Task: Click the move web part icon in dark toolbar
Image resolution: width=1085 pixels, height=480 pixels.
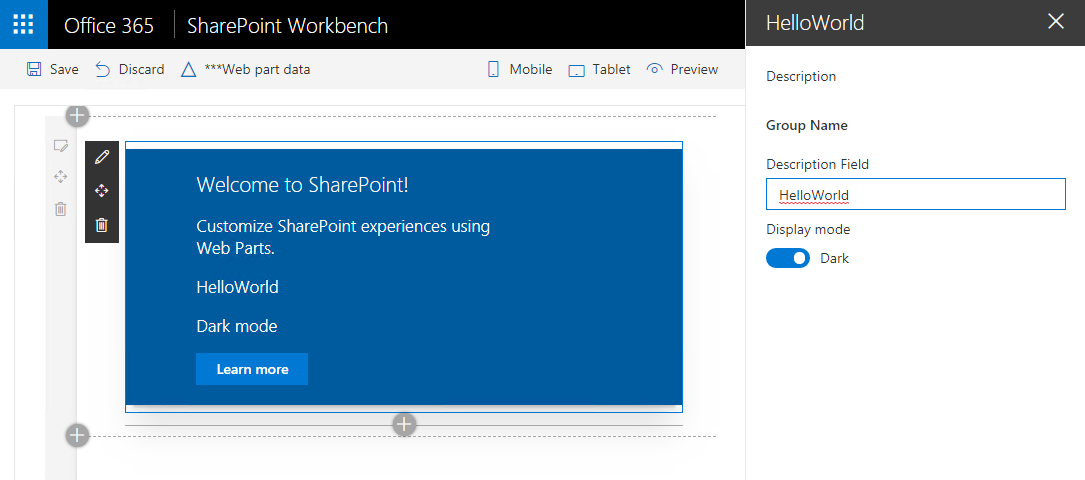Action: coord(102,191)
